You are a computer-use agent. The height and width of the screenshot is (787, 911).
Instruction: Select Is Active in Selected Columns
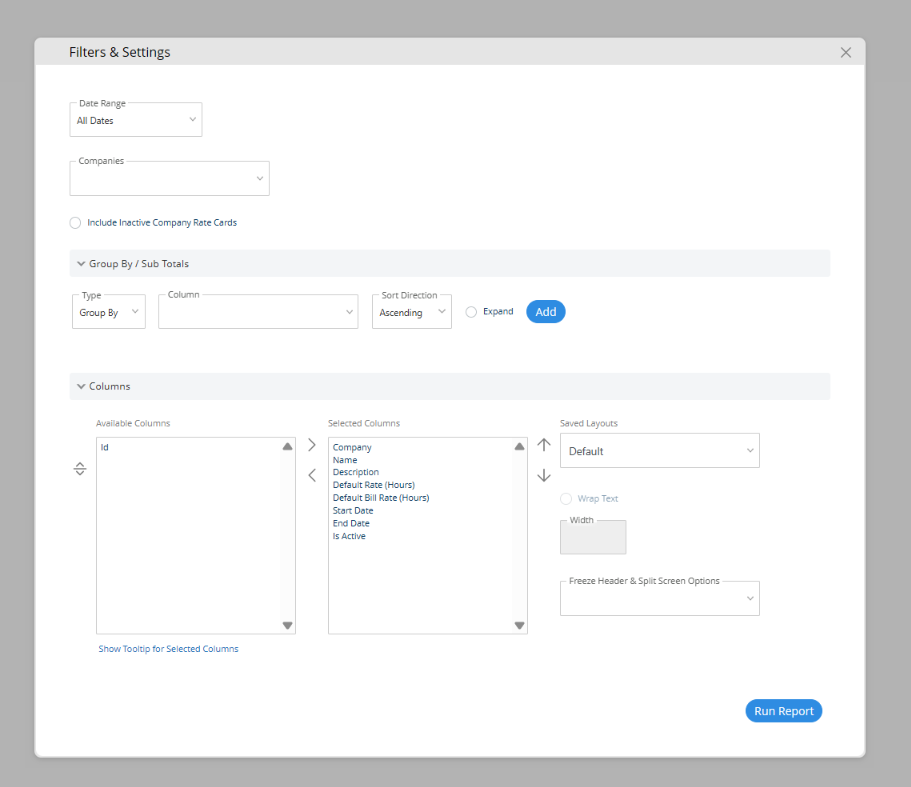[x=349, y=536]
